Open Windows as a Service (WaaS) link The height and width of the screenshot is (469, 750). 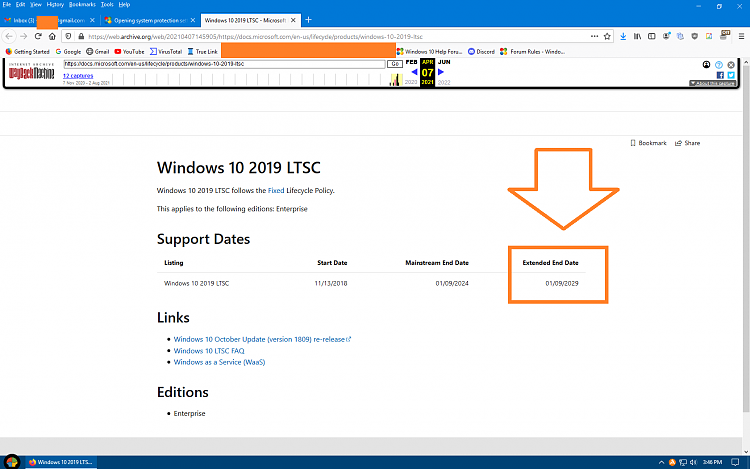pos(219,362)
